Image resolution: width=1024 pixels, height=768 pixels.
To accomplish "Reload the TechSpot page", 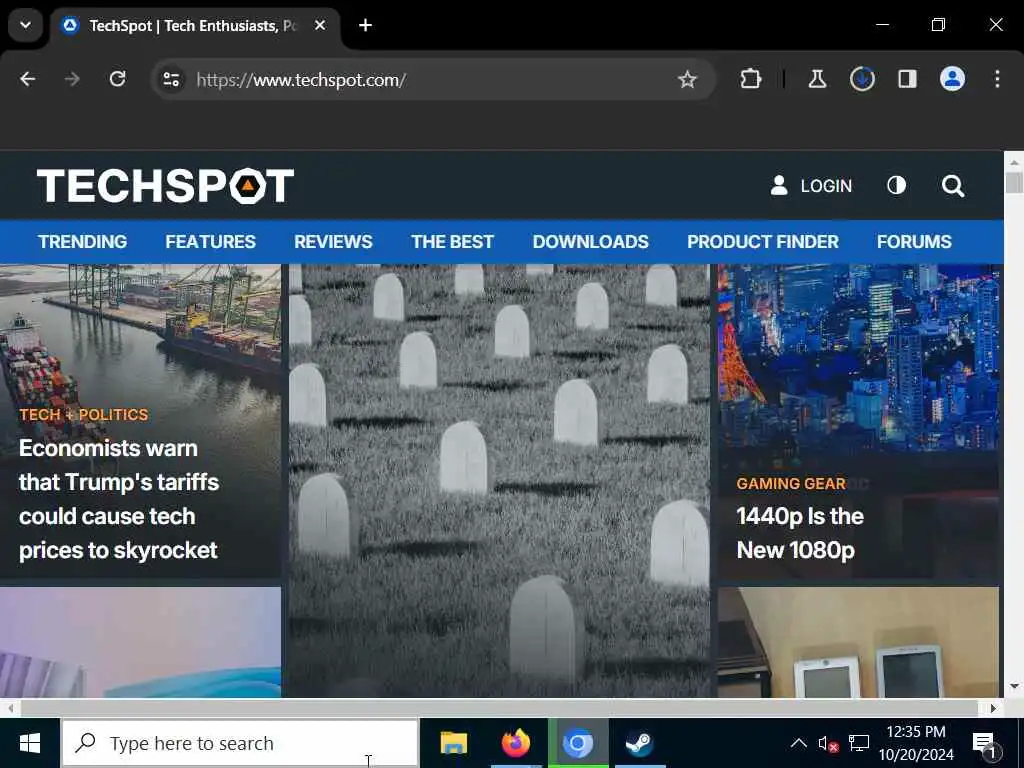I will click(118, 80).
